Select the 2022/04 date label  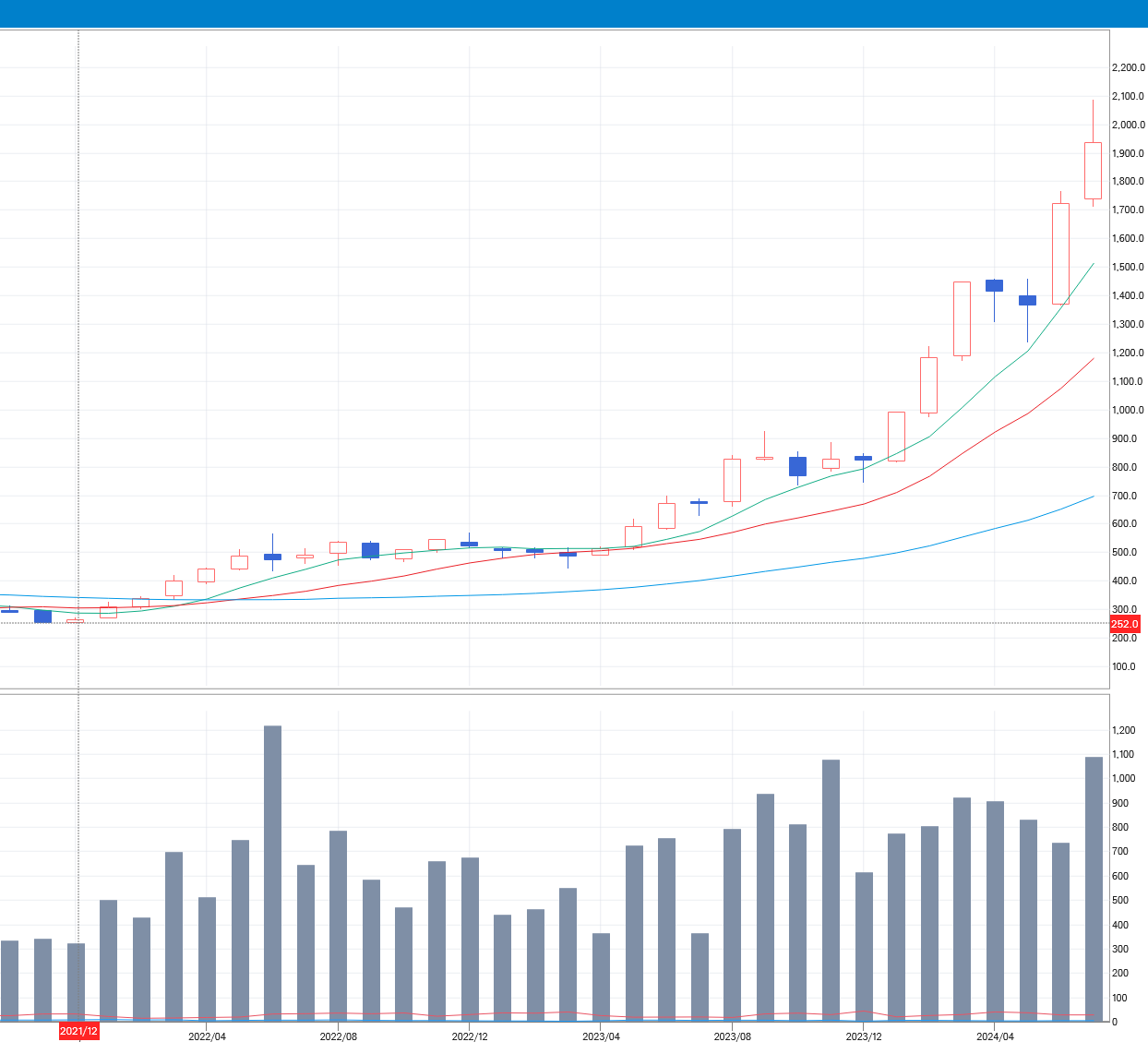pos(207,1036)
